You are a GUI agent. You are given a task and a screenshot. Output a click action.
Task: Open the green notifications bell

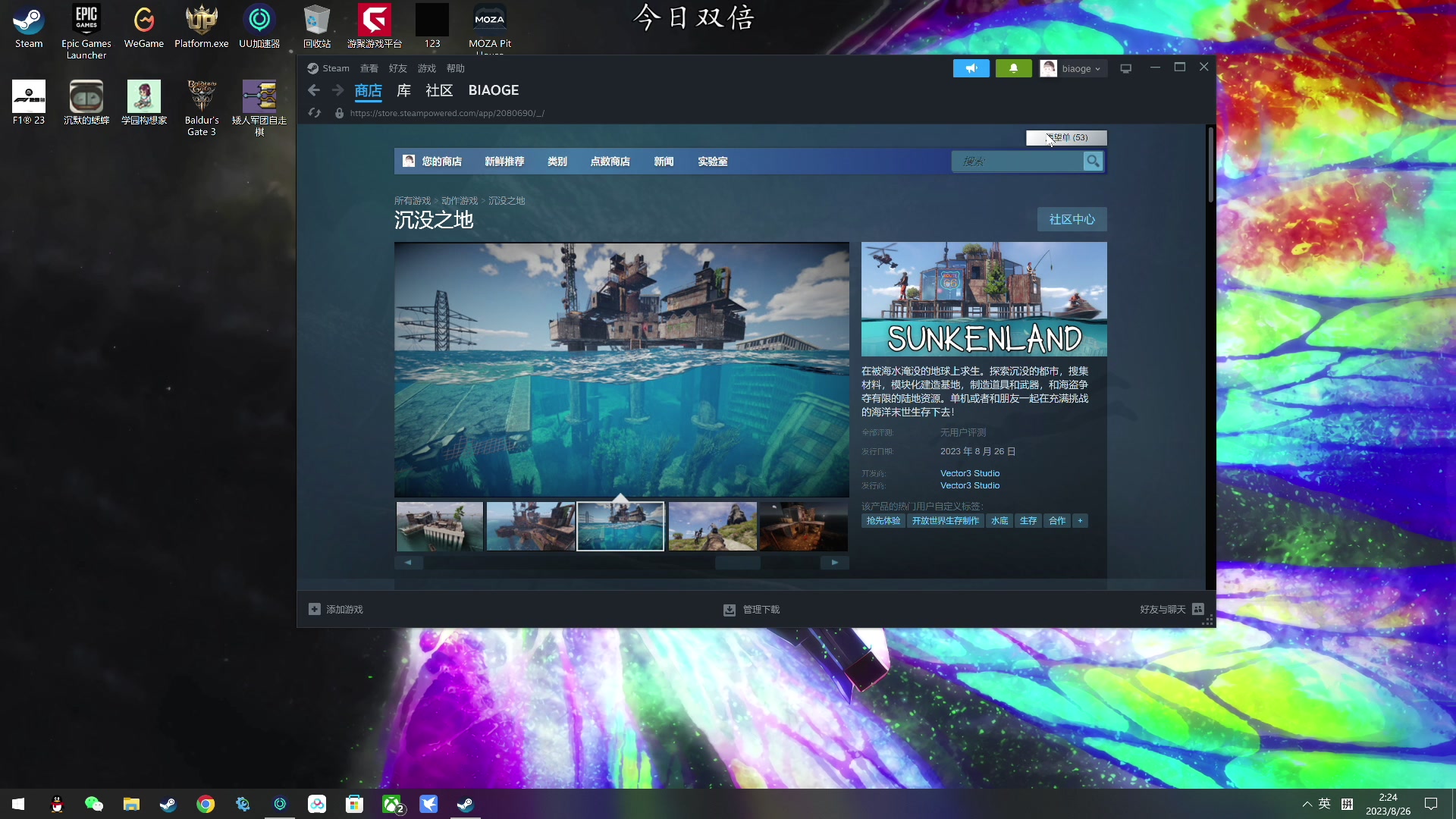pos(1014,68)
